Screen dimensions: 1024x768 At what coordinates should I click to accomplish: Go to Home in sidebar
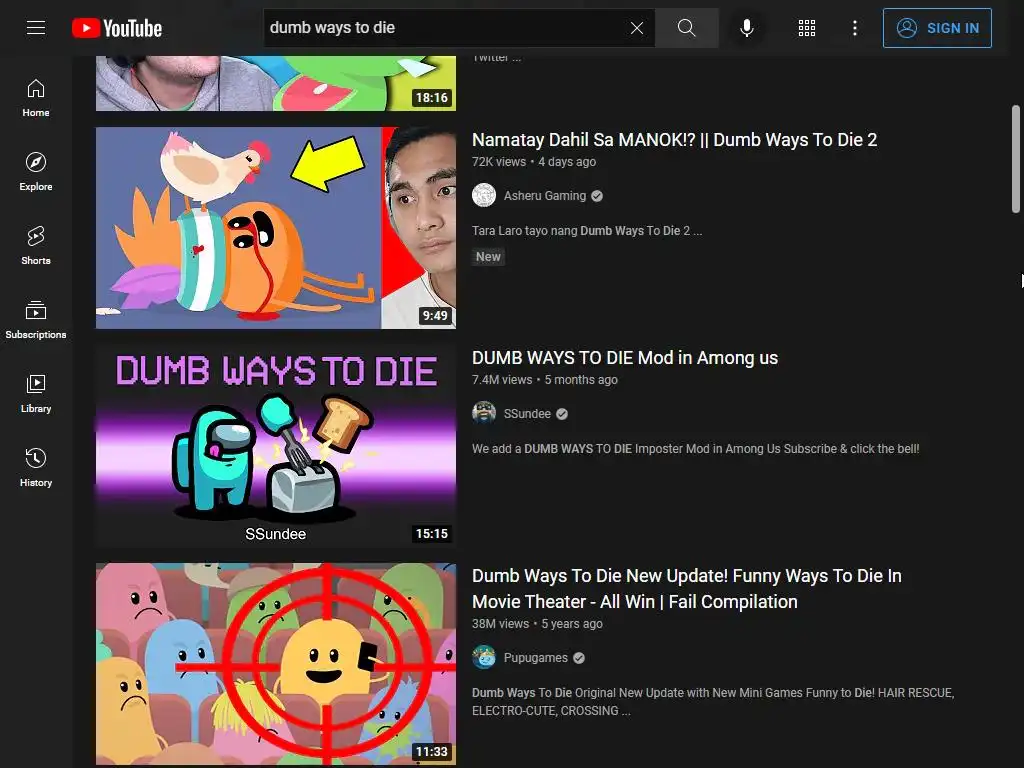click(x=36, y=98)
